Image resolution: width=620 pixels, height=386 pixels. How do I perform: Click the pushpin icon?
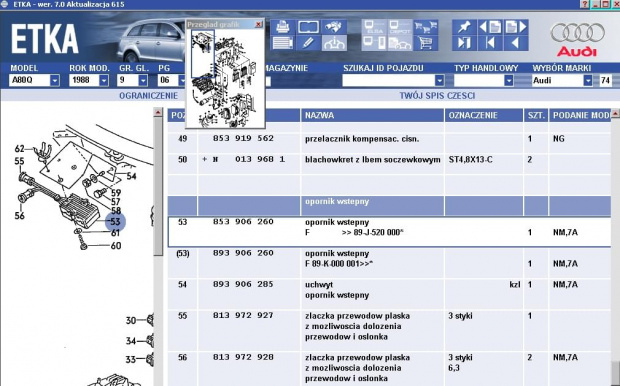(464, 27)
